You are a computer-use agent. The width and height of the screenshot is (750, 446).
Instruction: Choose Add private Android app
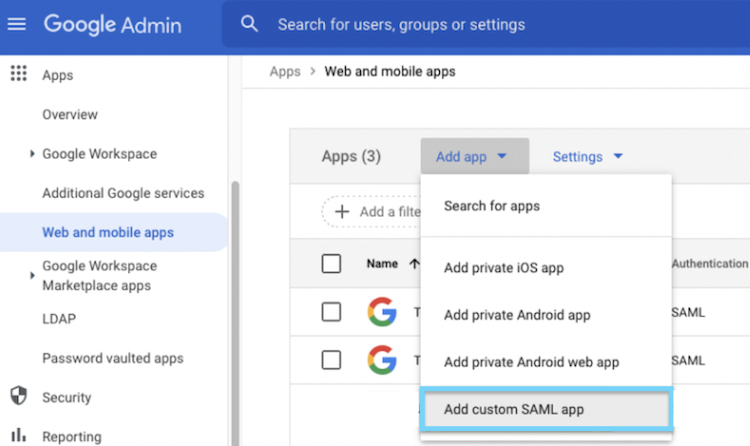[546, 315]
